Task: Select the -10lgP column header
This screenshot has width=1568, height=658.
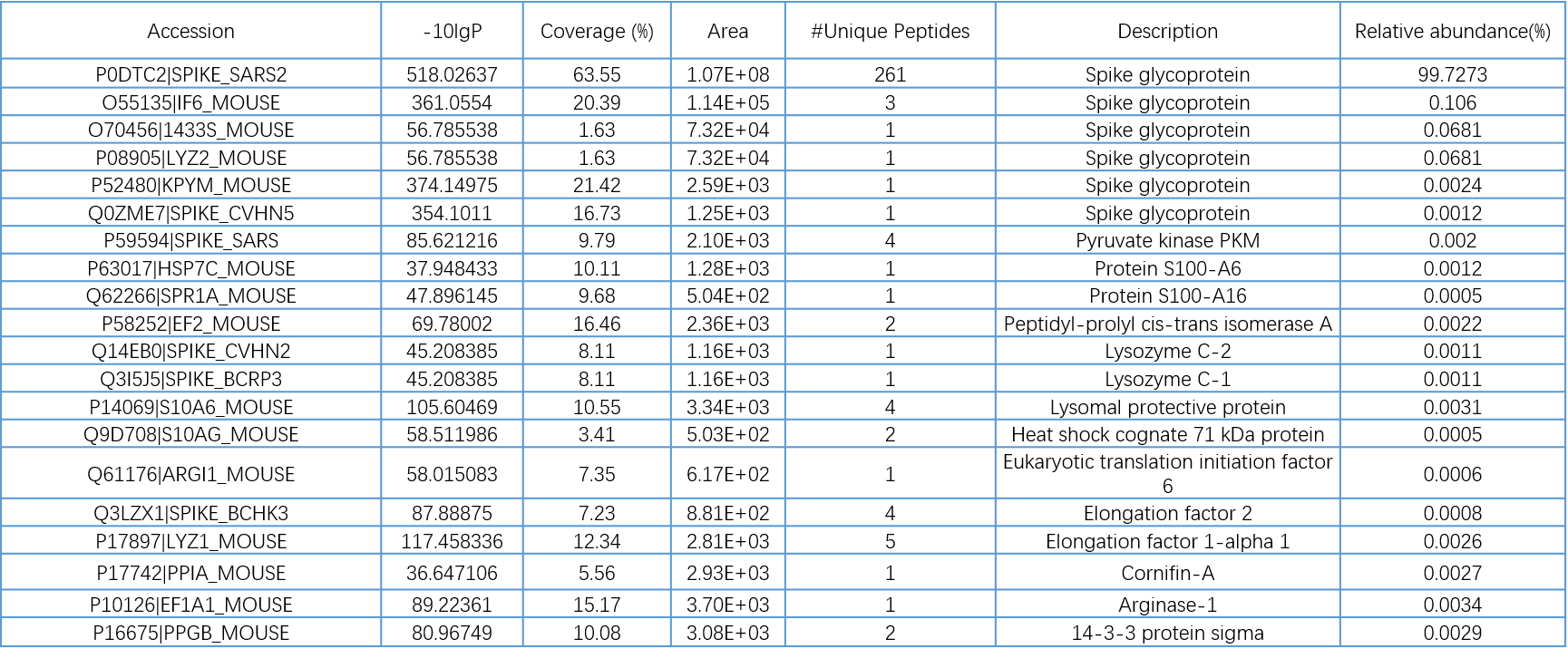Action: pos(452,32)
